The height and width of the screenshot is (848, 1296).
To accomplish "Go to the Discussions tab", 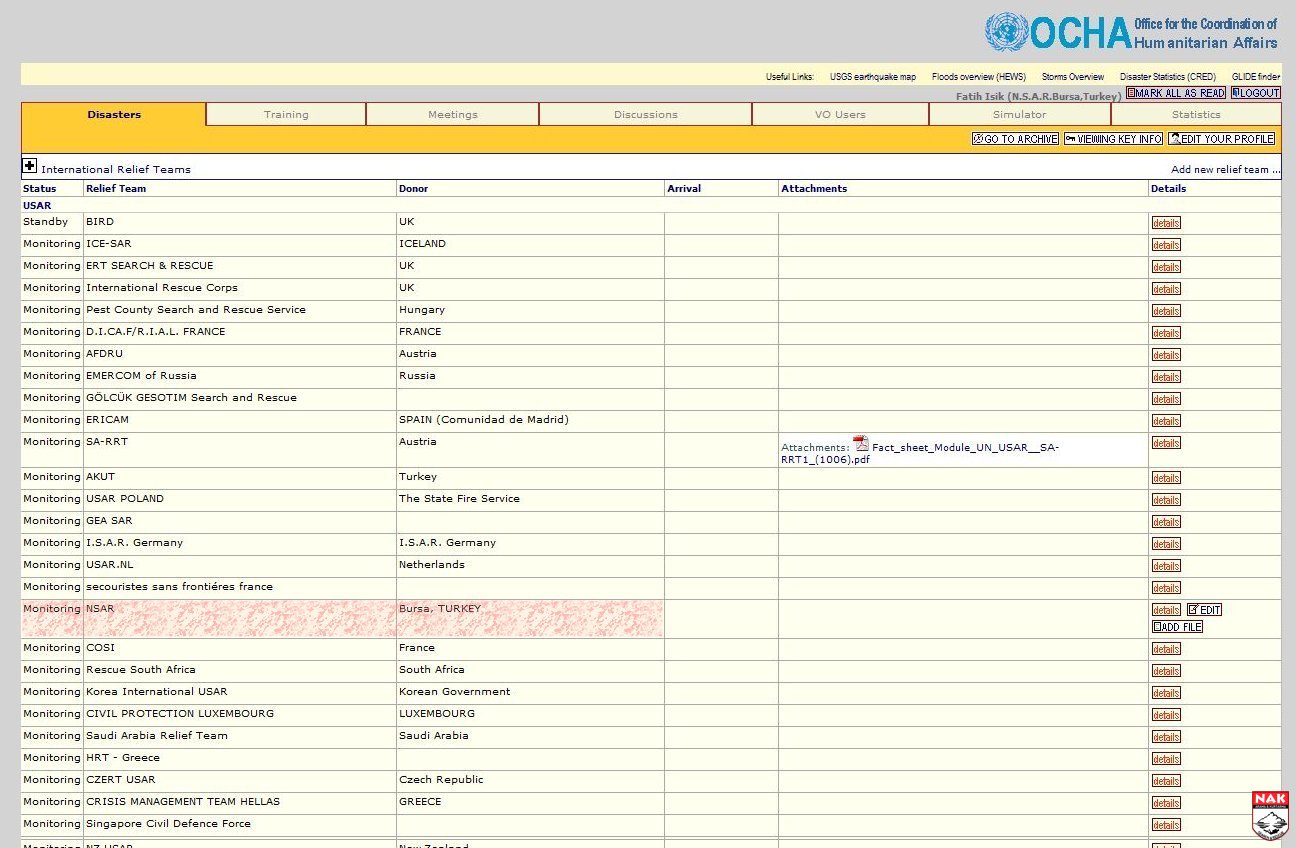I will 646,114.
